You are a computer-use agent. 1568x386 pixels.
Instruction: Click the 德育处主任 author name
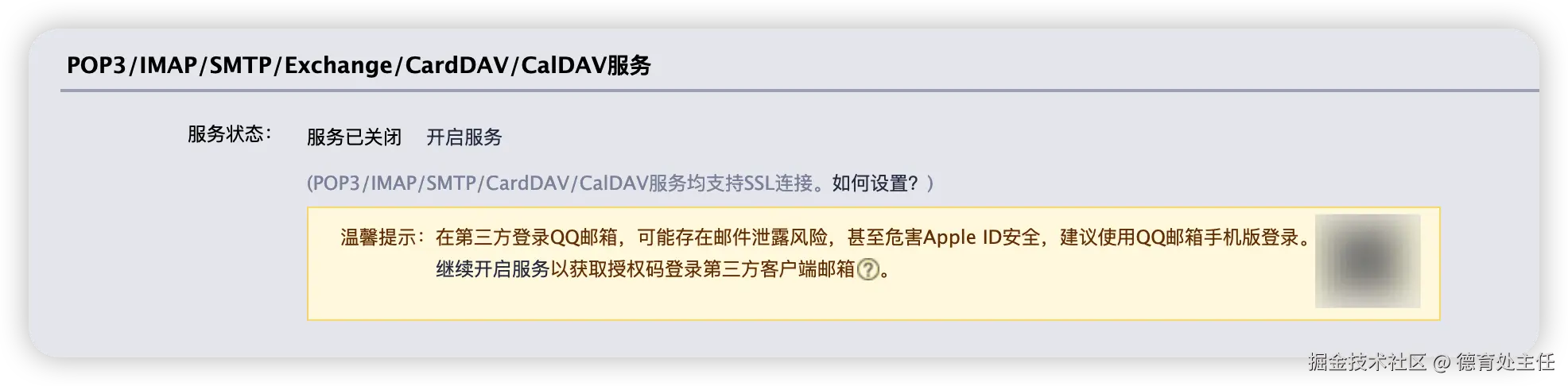pos(1506,362)
